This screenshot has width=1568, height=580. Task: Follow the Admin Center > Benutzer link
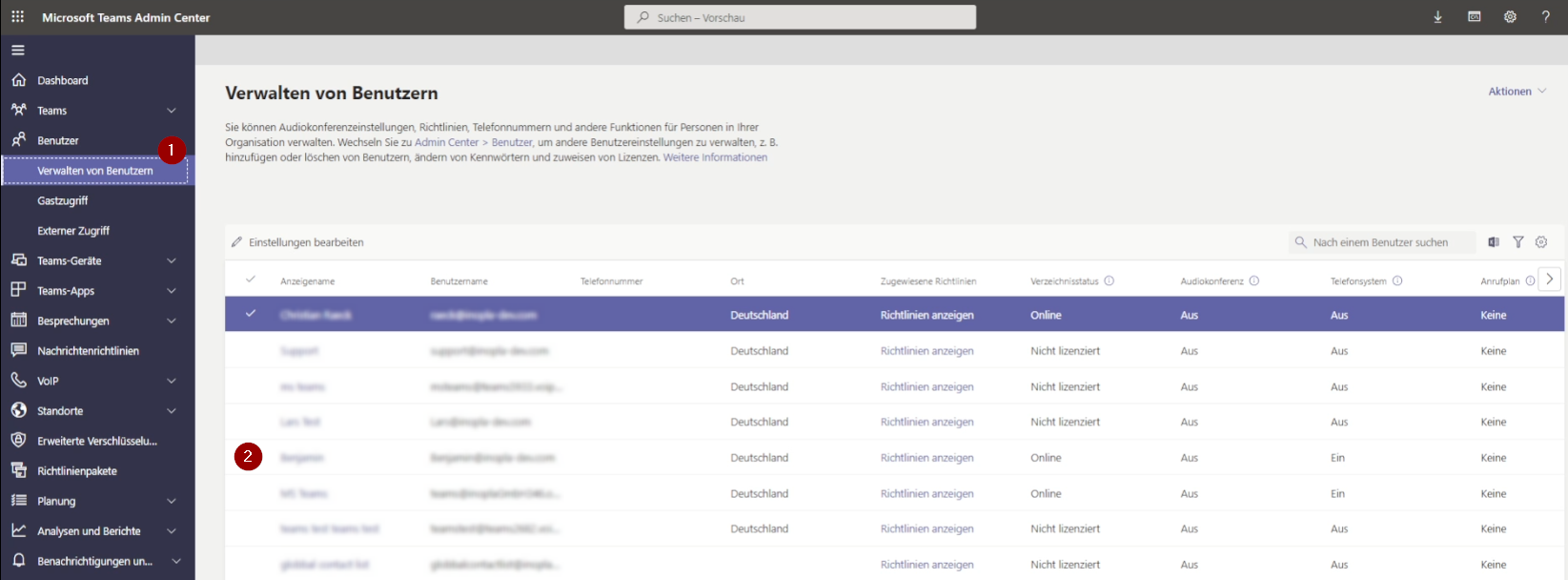474,142
